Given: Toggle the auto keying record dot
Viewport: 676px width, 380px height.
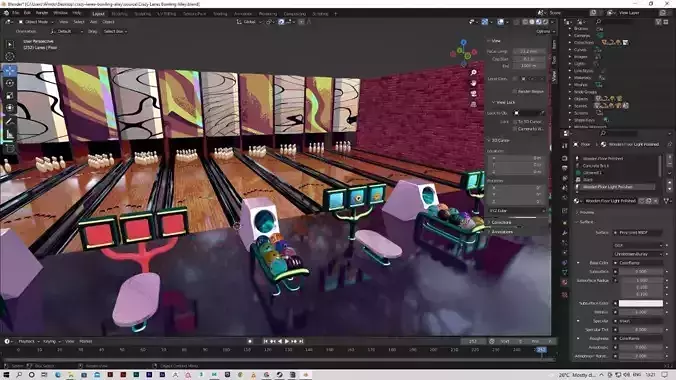Looking at the screenshot, I should pos(250,341).
